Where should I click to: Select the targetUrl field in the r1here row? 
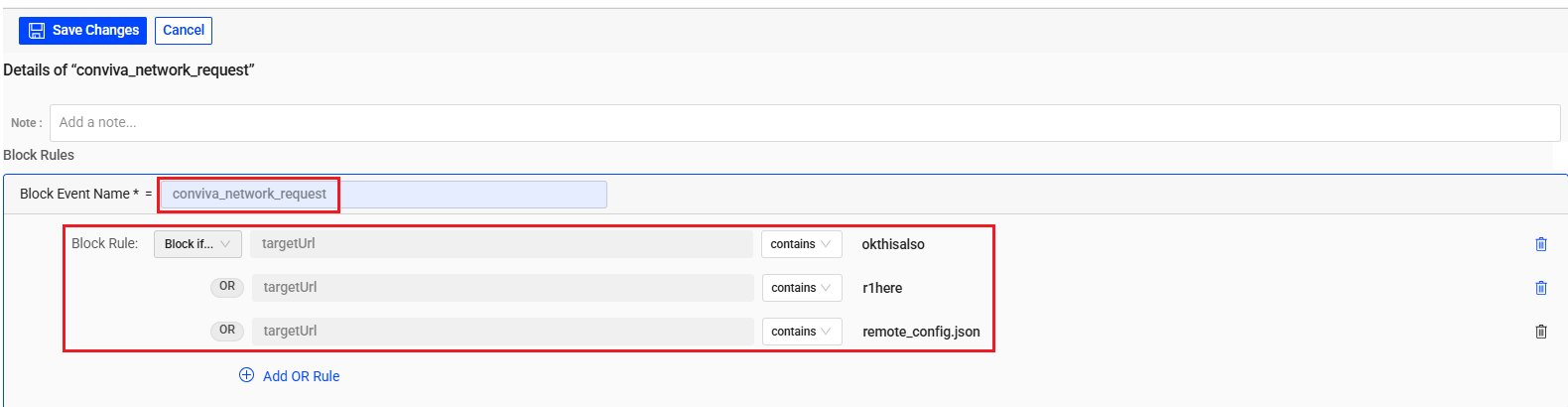(x=502, y=288)
